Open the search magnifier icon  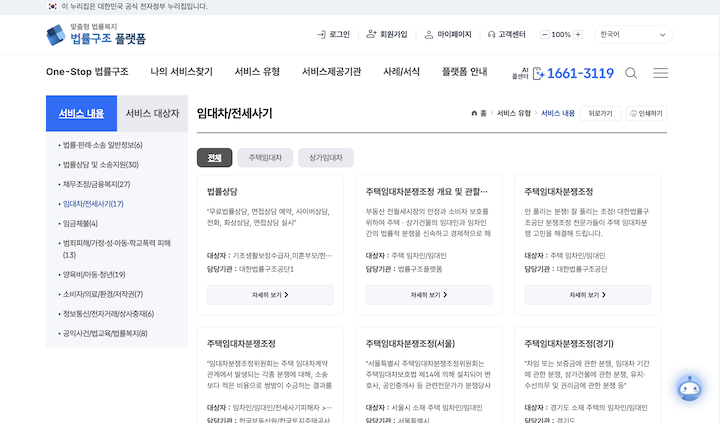[631, 73]
